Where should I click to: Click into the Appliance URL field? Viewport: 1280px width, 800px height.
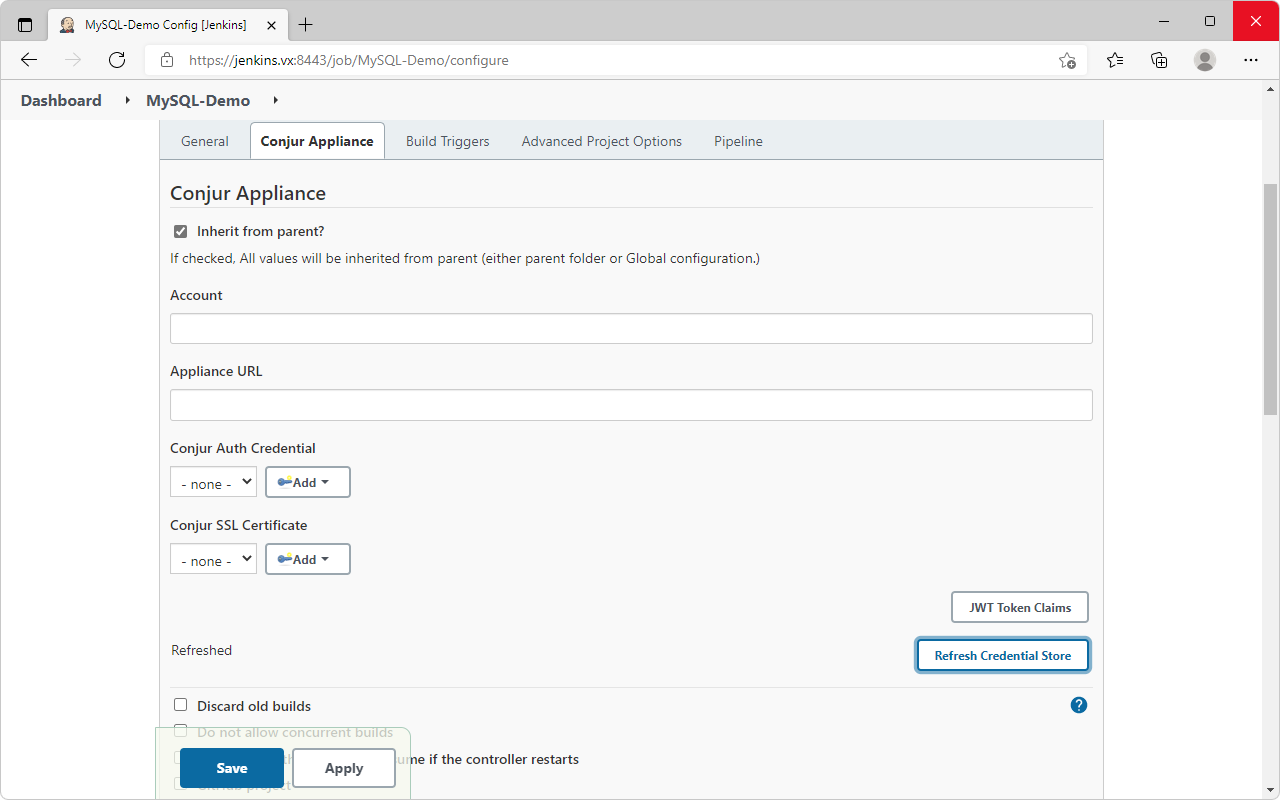[x=631, y=405]
